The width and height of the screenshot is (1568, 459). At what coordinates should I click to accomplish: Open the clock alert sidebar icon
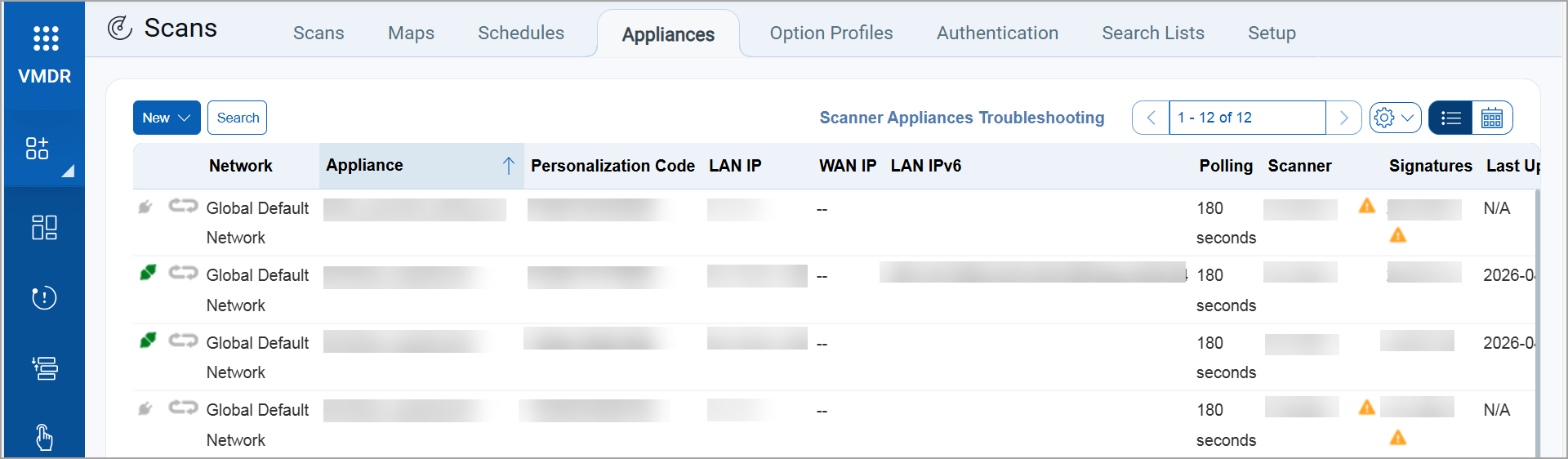[x=44, y=297]
